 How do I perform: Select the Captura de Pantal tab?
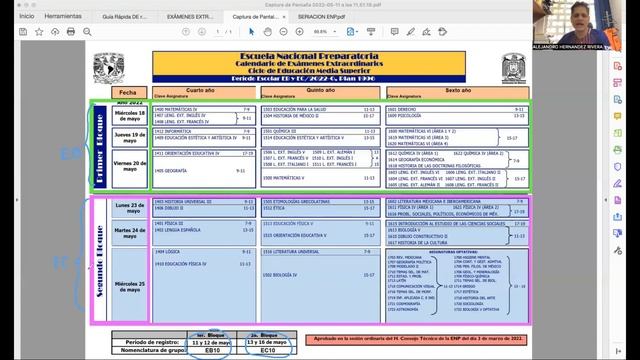(256, 17)
